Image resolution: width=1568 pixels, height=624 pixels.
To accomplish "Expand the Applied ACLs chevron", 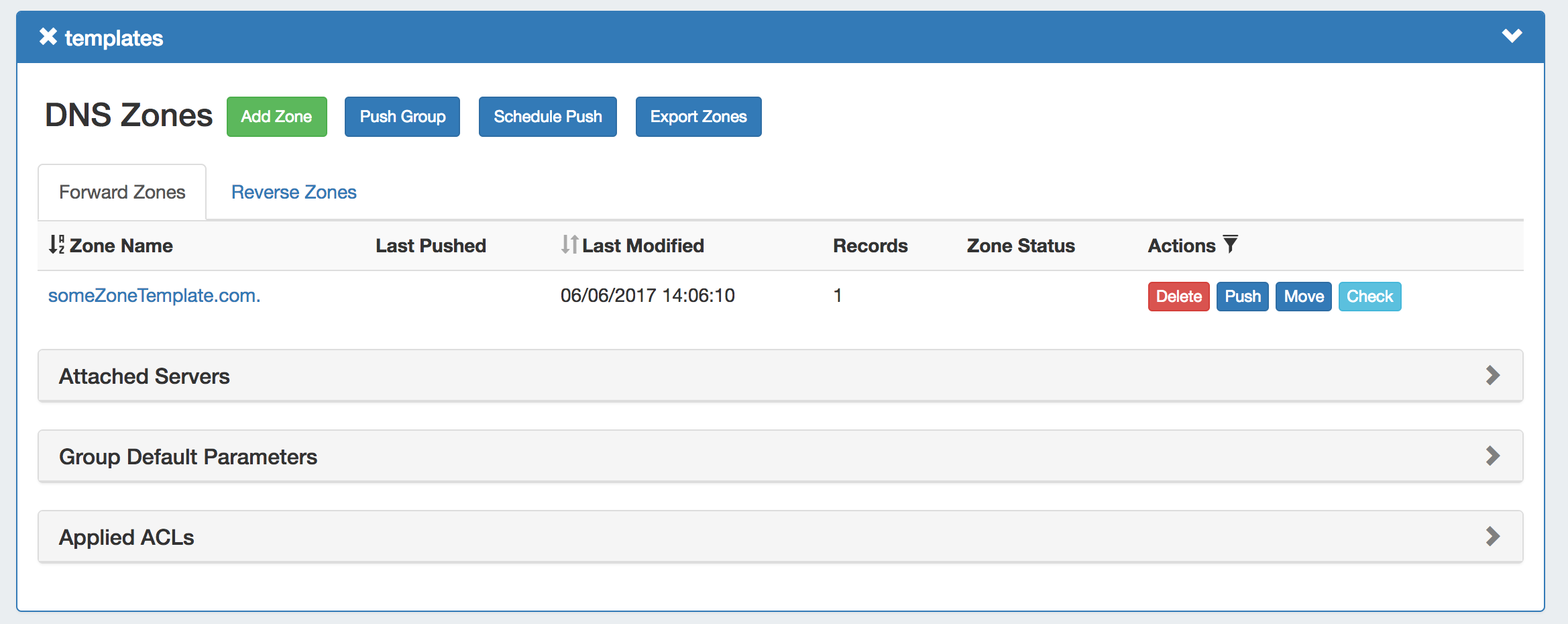I will click(x=1492, y=537).
